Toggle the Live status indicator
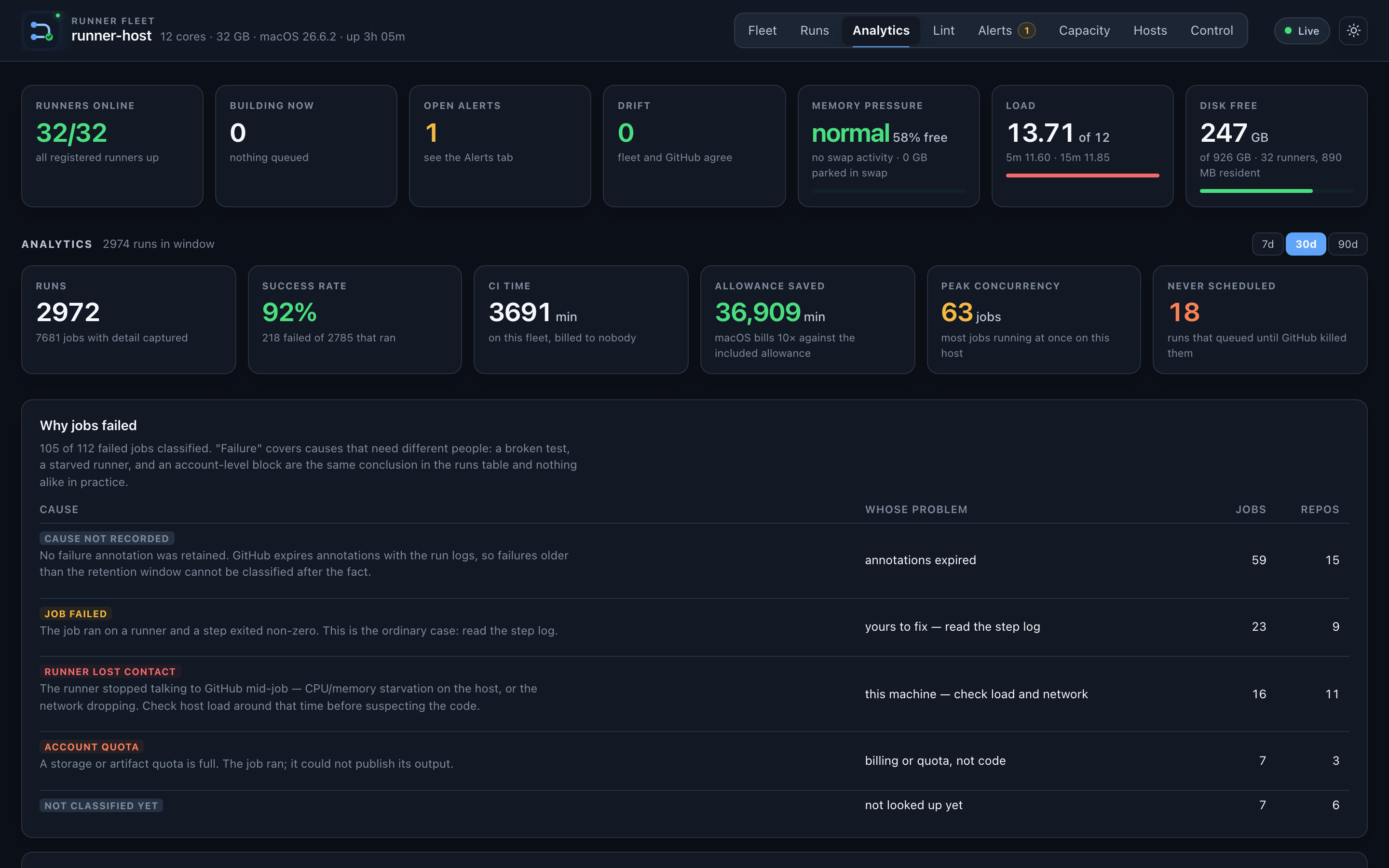The image size is (1389, 868). (x=1301, y=31)
